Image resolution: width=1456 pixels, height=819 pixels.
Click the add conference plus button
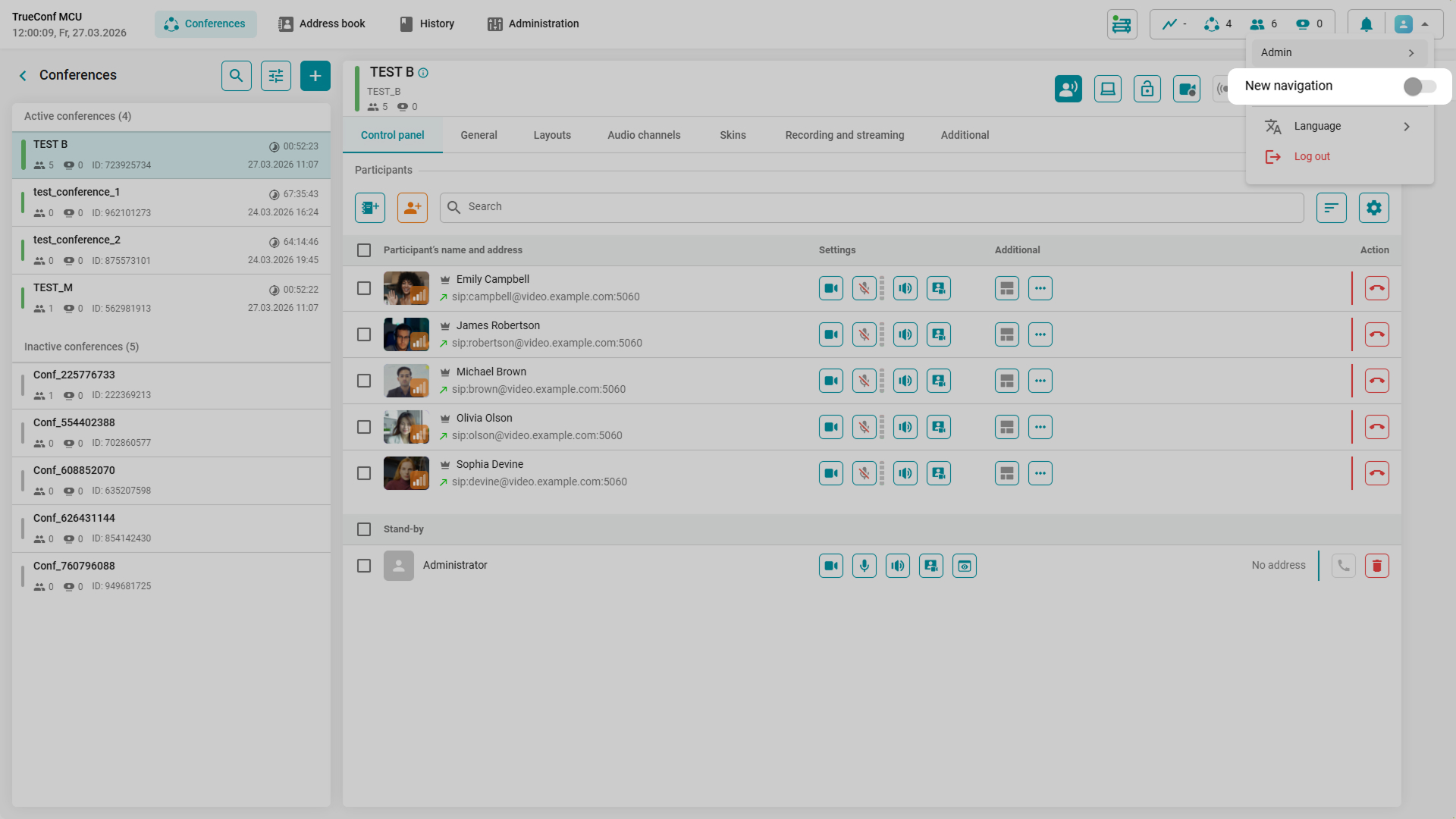tap(315, 76)
